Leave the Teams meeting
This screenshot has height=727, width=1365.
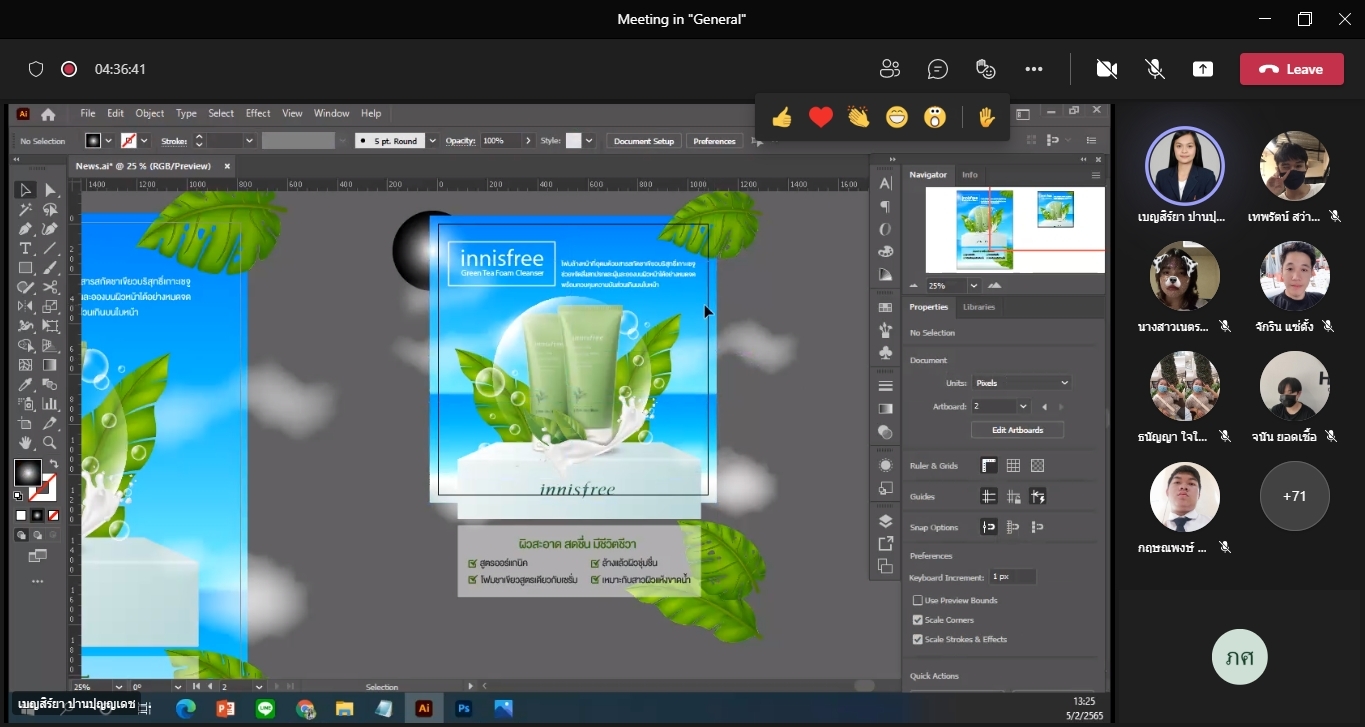[x=1291, y=69]
